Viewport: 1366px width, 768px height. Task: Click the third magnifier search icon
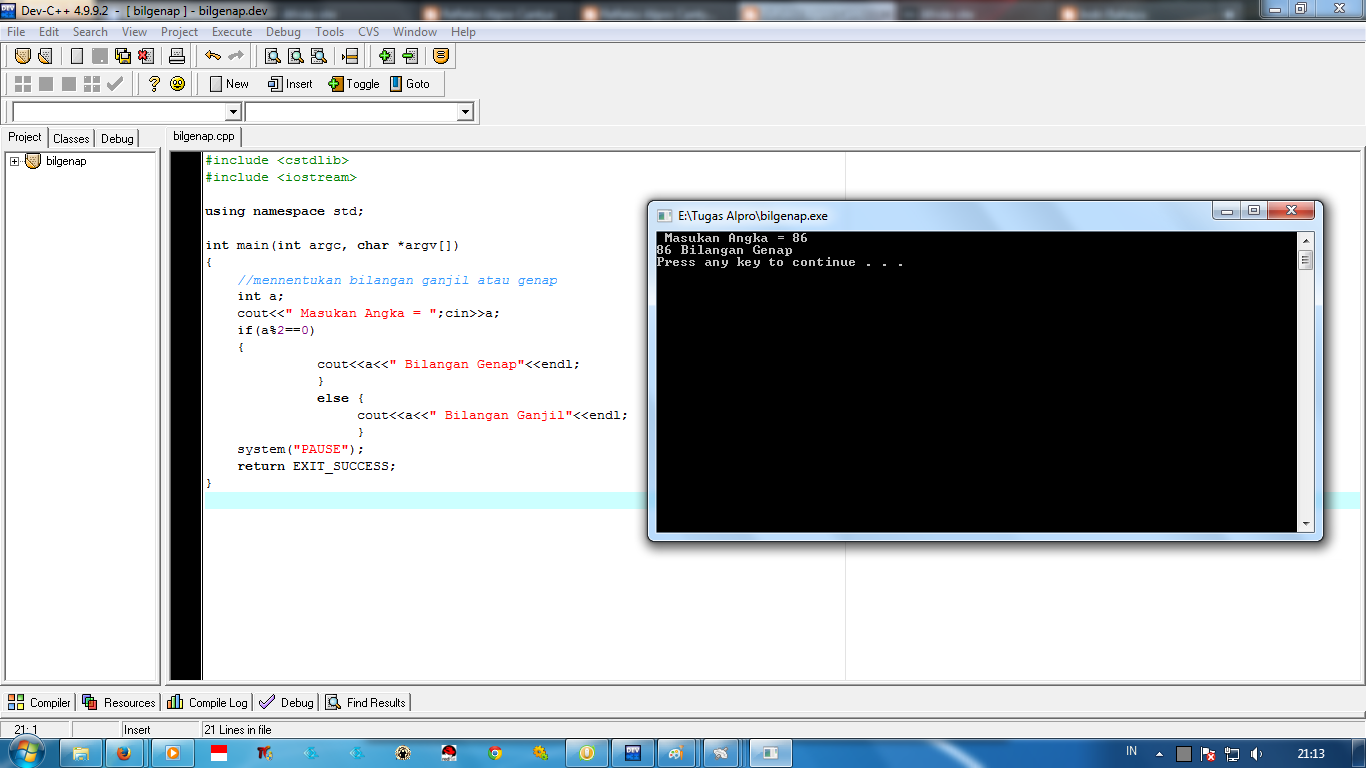(318, 56)
